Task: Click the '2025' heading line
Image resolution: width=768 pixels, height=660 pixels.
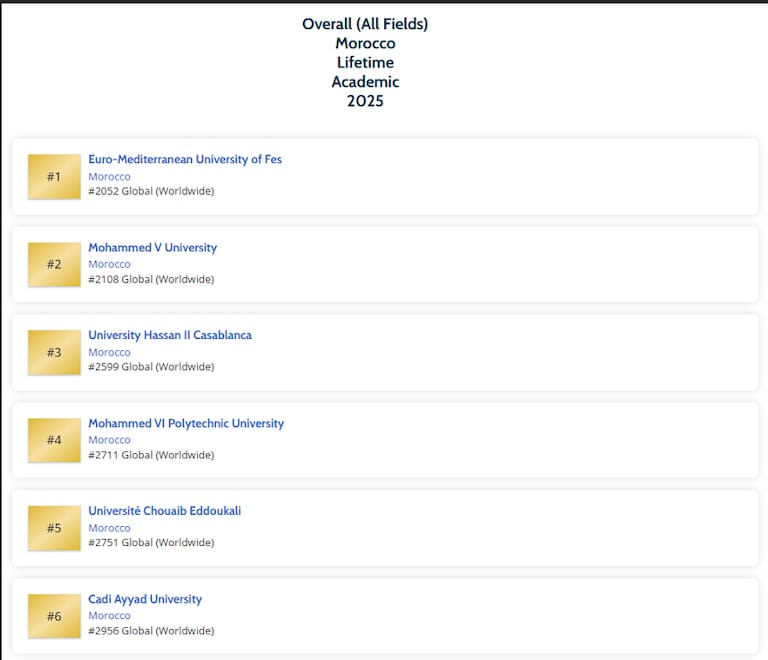Action: click(365, 101)
